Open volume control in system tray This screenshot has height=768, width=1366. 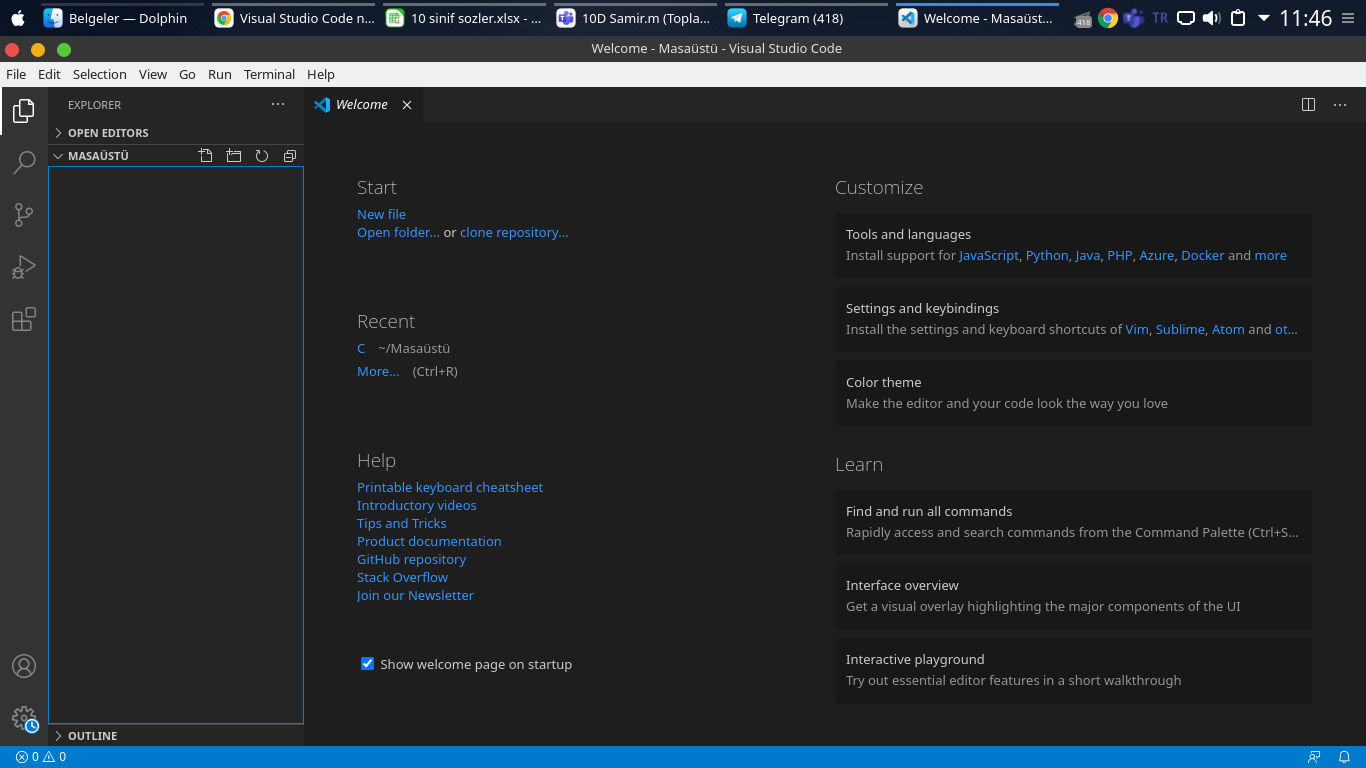click(1212, 18)
